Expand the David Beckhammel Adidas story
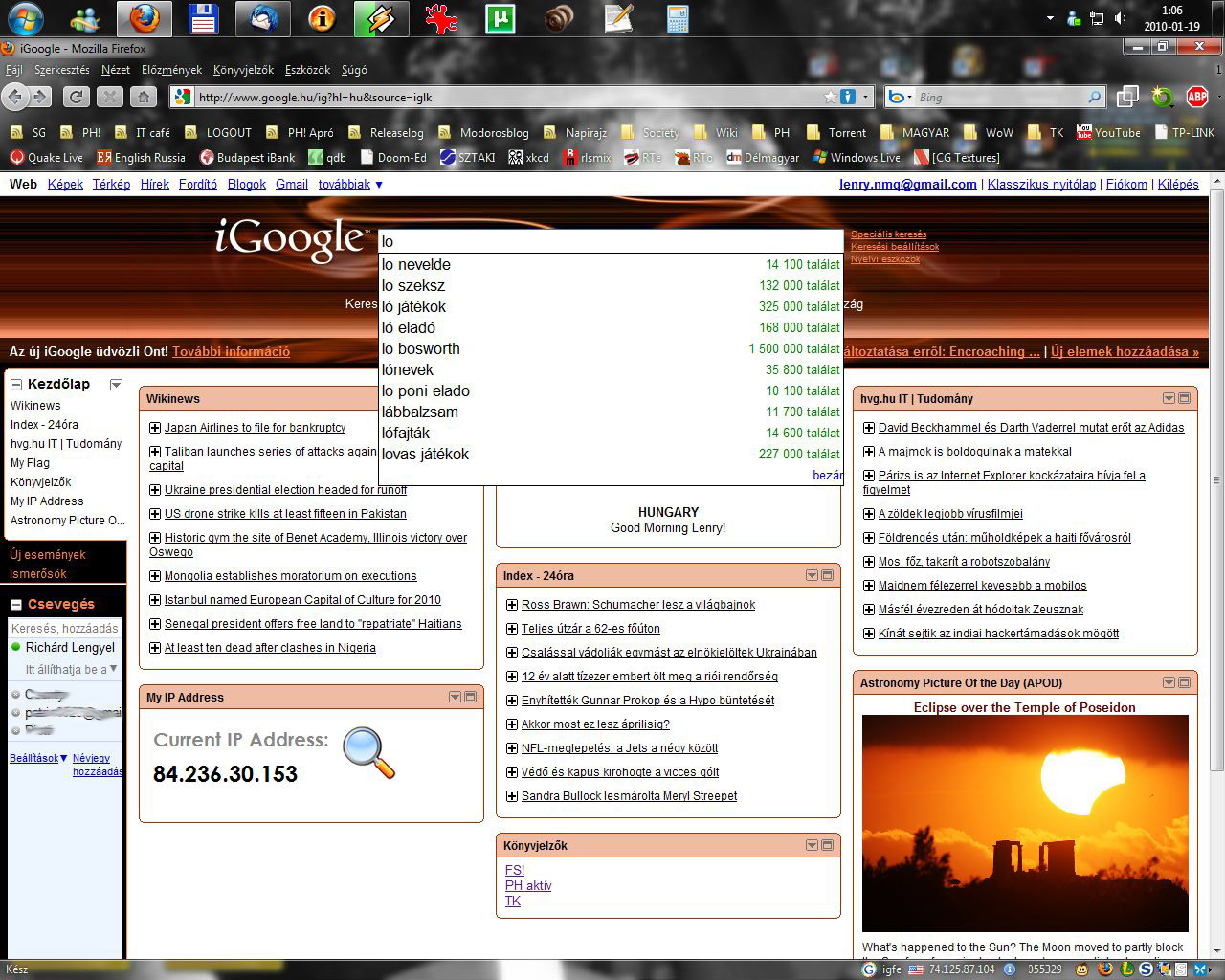 pyautogui.click(x=869, y=428)
